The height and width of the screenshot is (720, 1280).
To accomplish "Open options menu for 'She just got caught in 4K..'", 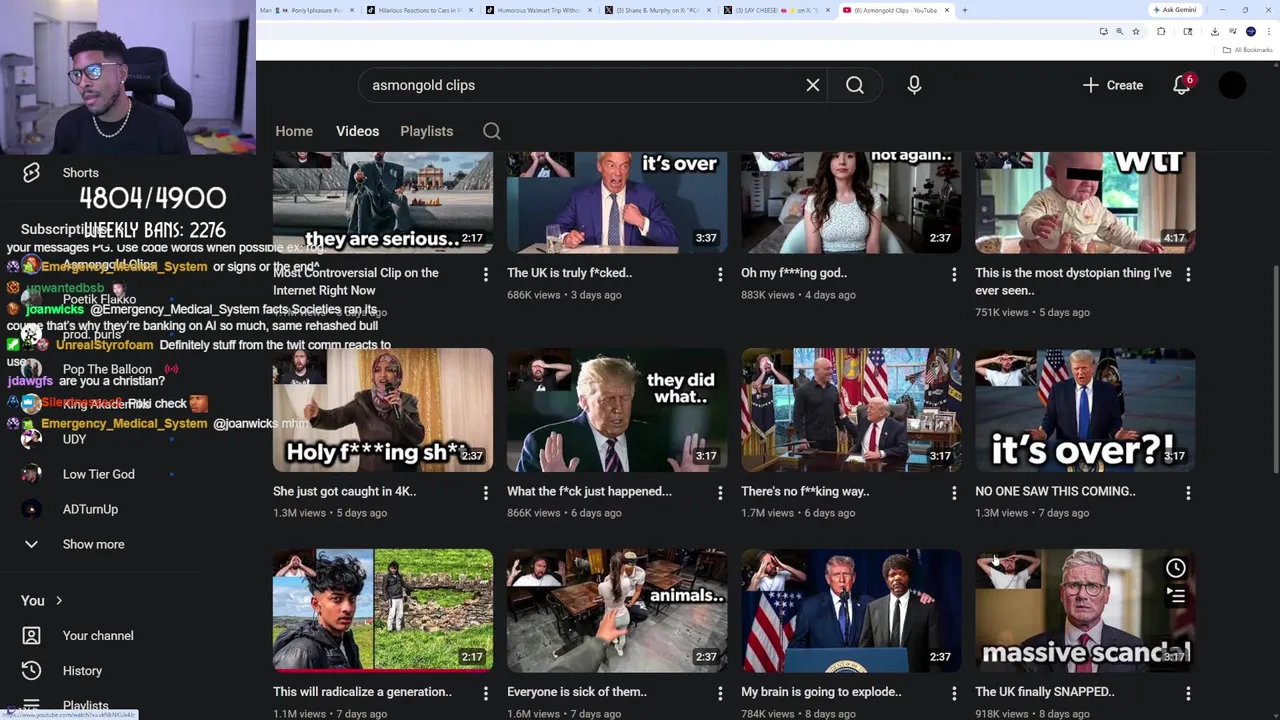I will [486, 493].
